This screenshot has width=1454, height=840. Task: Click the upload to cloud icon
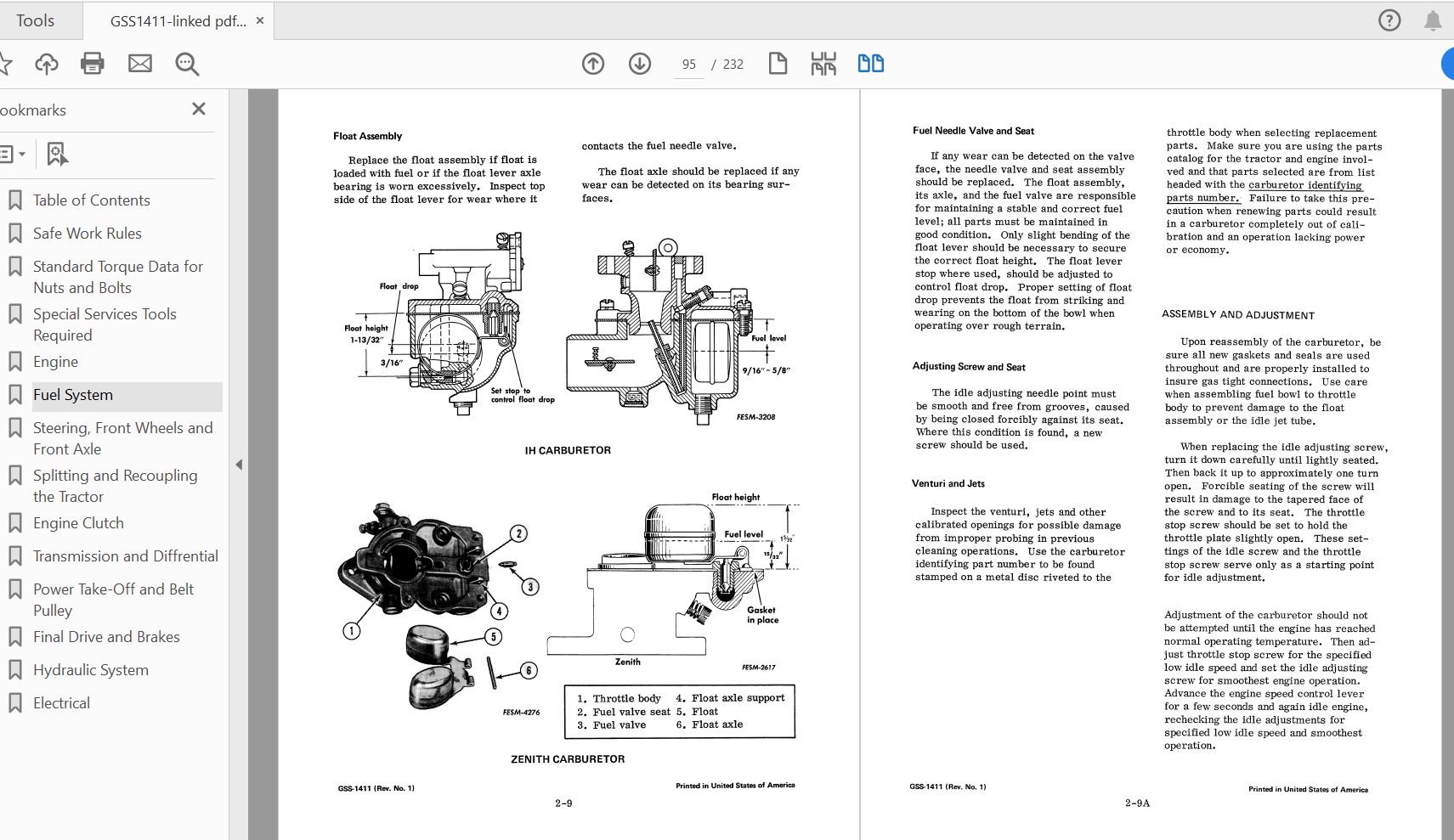(47, 64)
